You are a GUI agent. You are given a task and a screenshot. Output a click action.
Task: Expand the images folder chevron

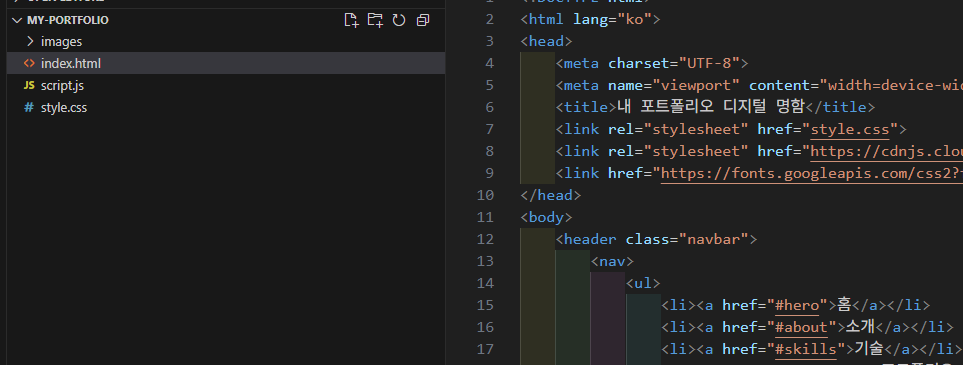29,42
